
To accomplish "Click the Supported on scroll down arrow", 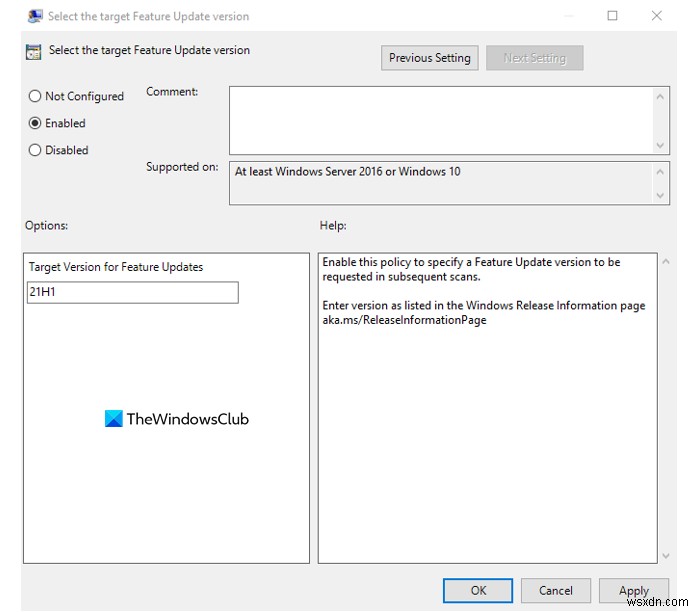I will tap(660, 196).
